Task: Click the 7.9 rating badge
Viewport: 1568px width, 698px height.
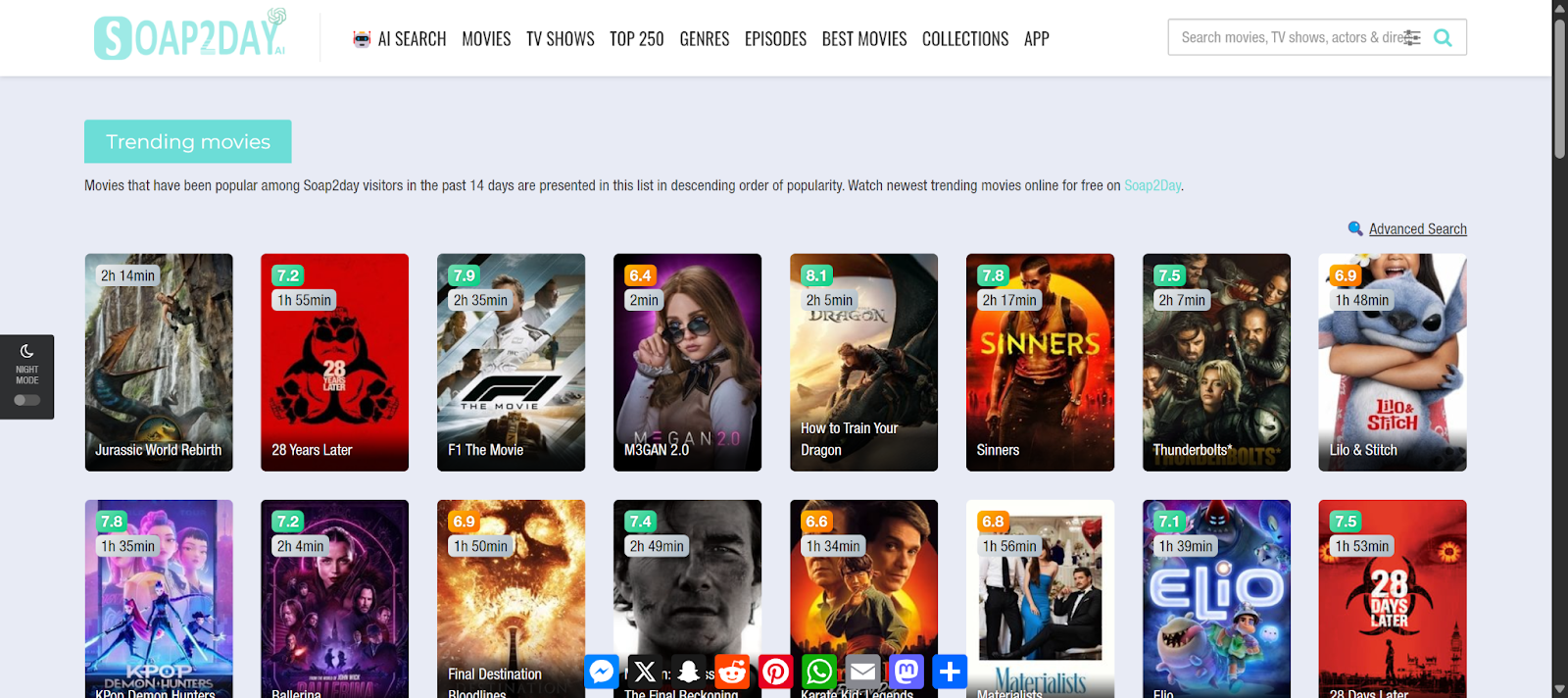Action: click(x=465, y=275)
